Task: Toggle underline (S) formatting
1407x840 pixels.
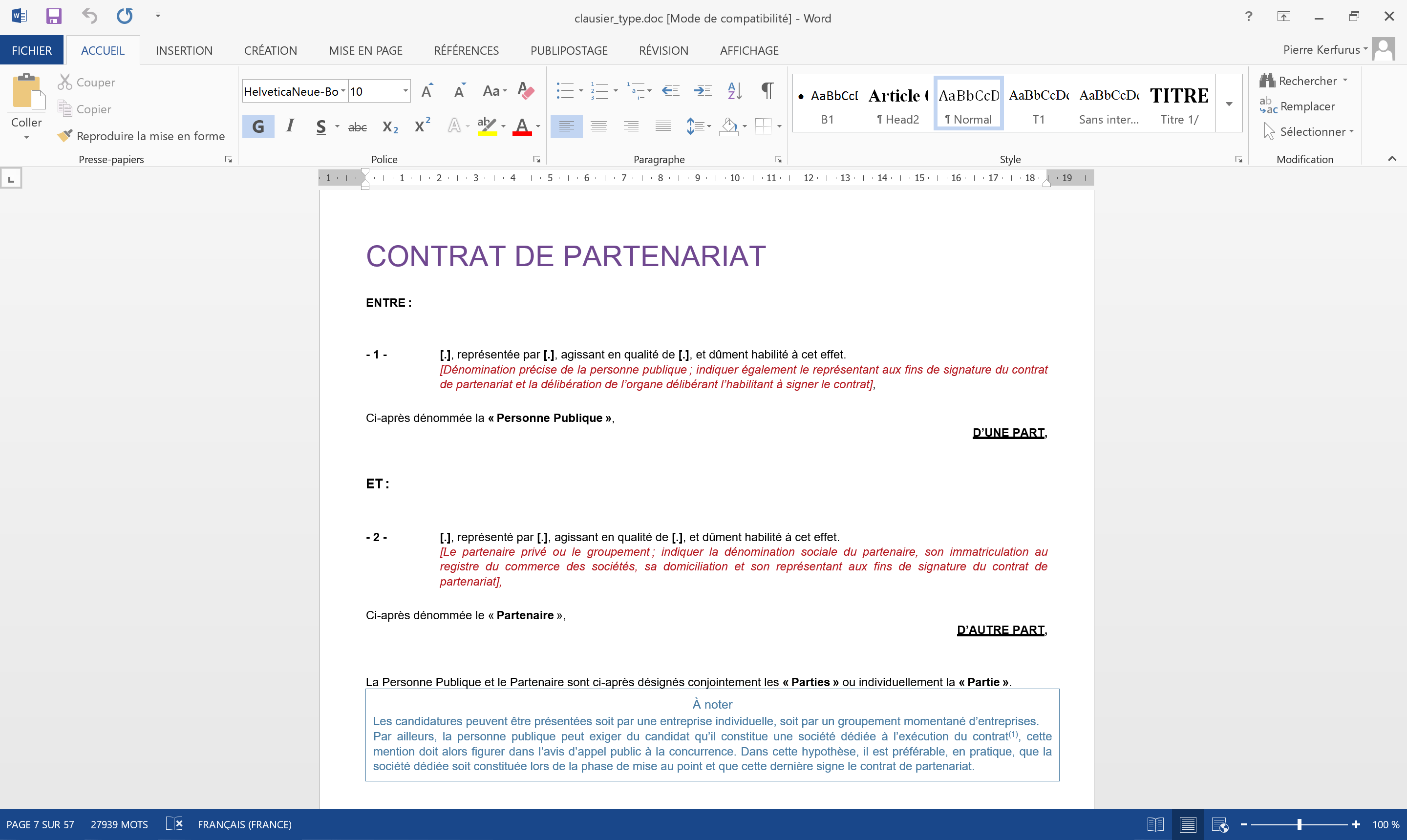Action: [x=321, y=126]
